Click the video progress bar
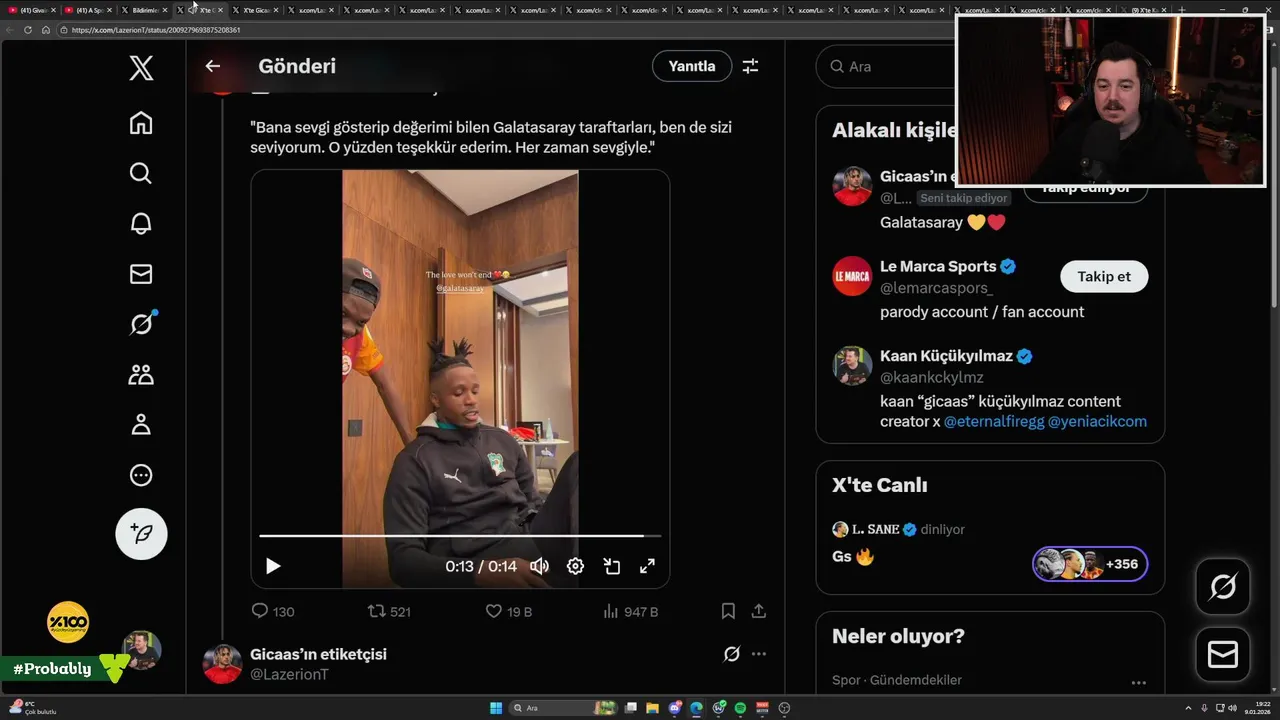 pos(459,536)
